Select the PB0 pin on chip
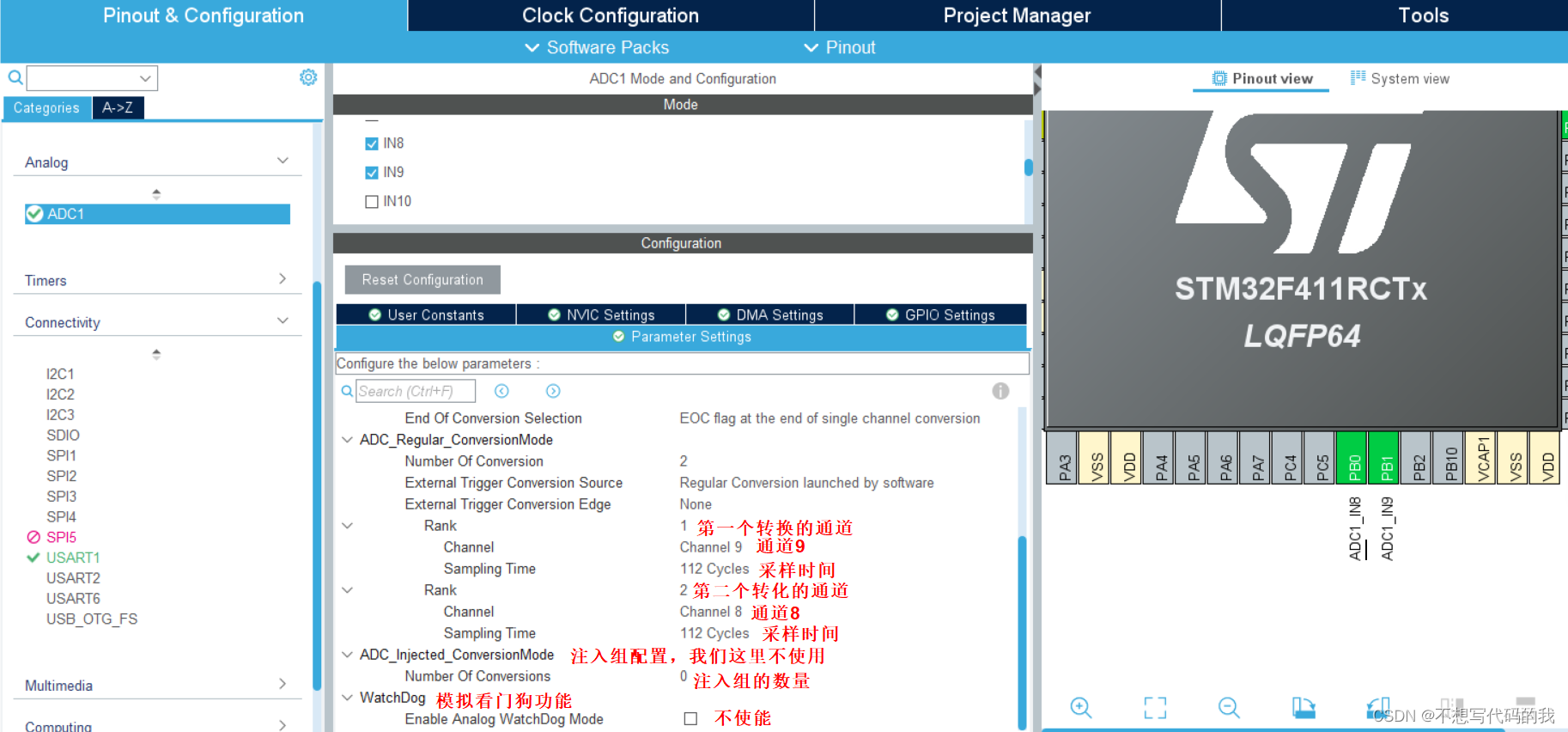The width and height of the screenshot is (1568, 732). click(1353, 458)
